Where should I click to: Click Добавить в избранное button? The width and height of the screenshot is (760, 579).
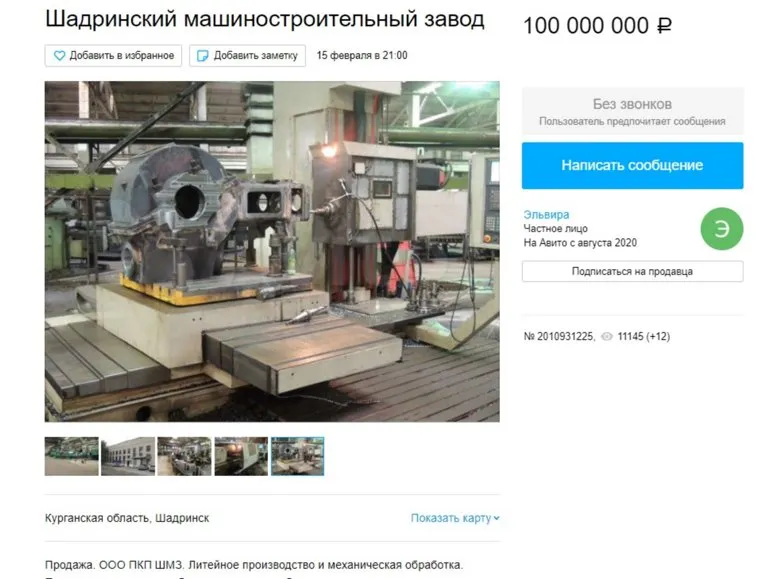click(113, 56)
